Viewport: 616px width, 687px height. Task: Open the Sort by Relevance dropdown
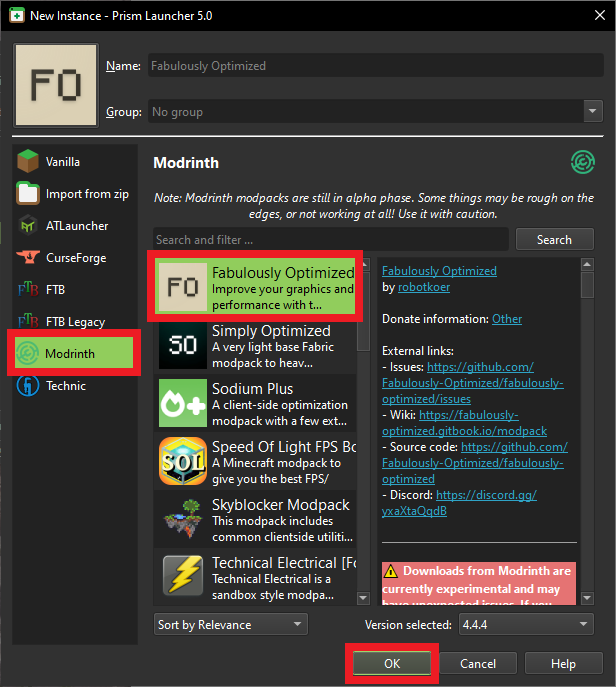pos(230,624)
